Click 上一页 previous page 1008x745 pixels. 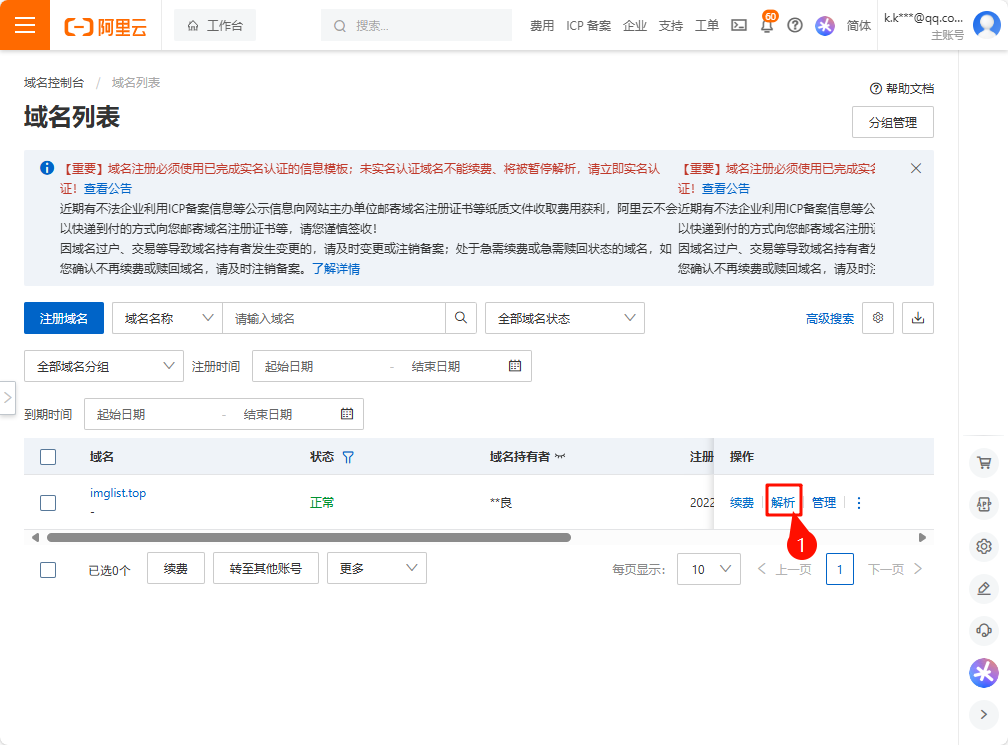pyautogui.click(x=784, y=569)
